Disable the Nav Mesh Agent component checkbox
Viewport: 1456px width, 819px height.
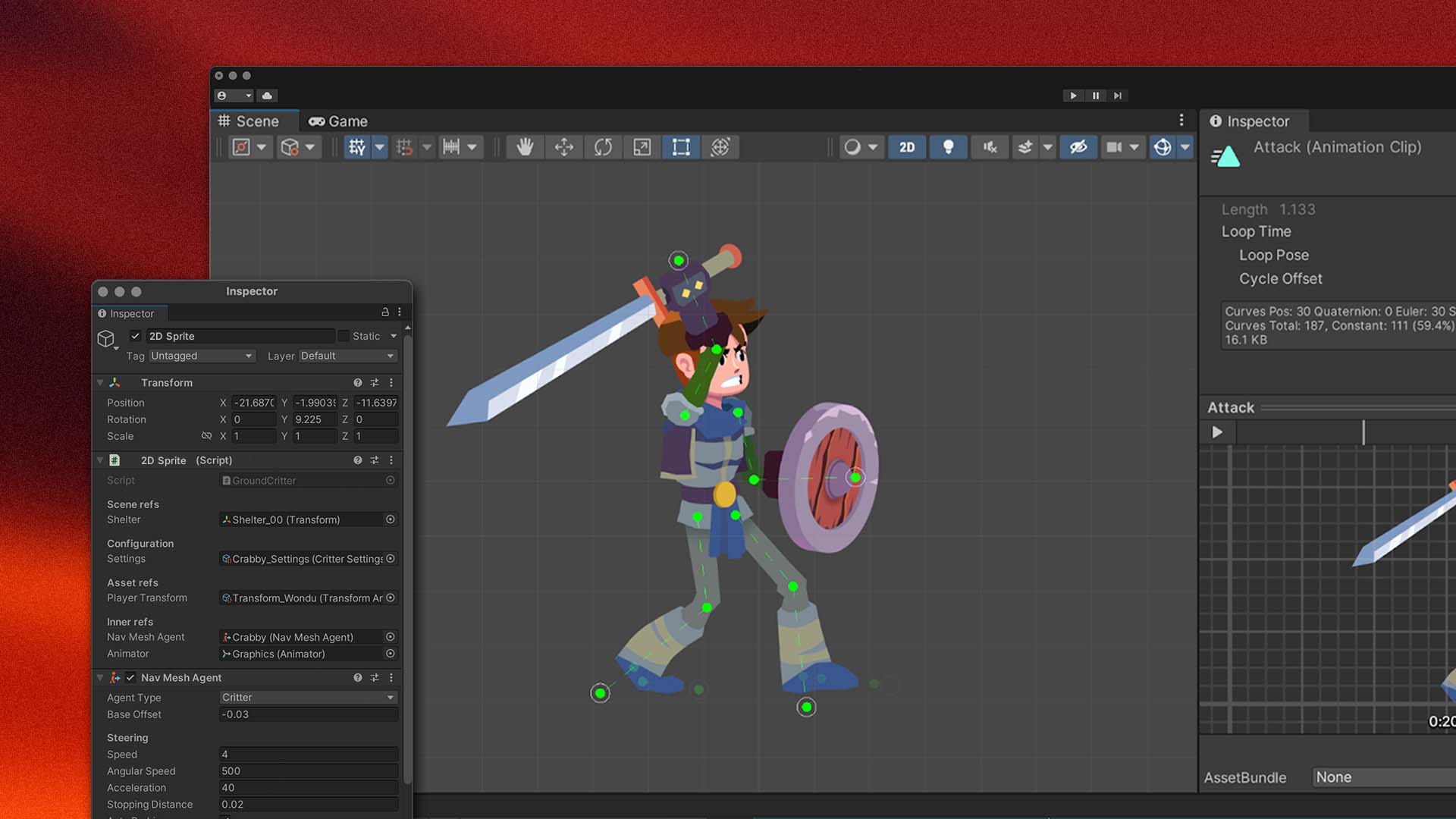[131, 678]
